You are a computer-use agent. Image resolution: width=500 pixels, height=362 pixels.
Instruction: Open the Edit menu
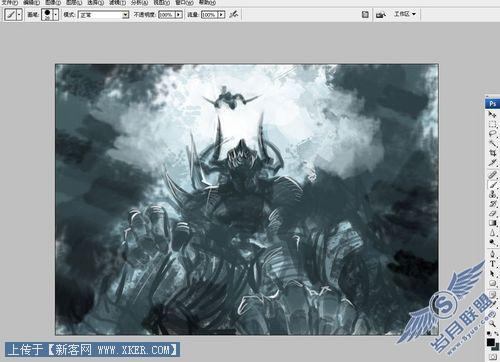pos(31,2)
